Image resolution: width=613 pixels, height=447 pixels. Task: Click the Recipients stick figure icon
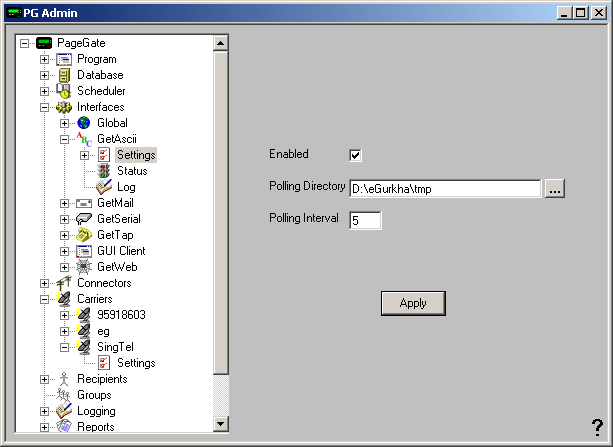tap(64, 379)
